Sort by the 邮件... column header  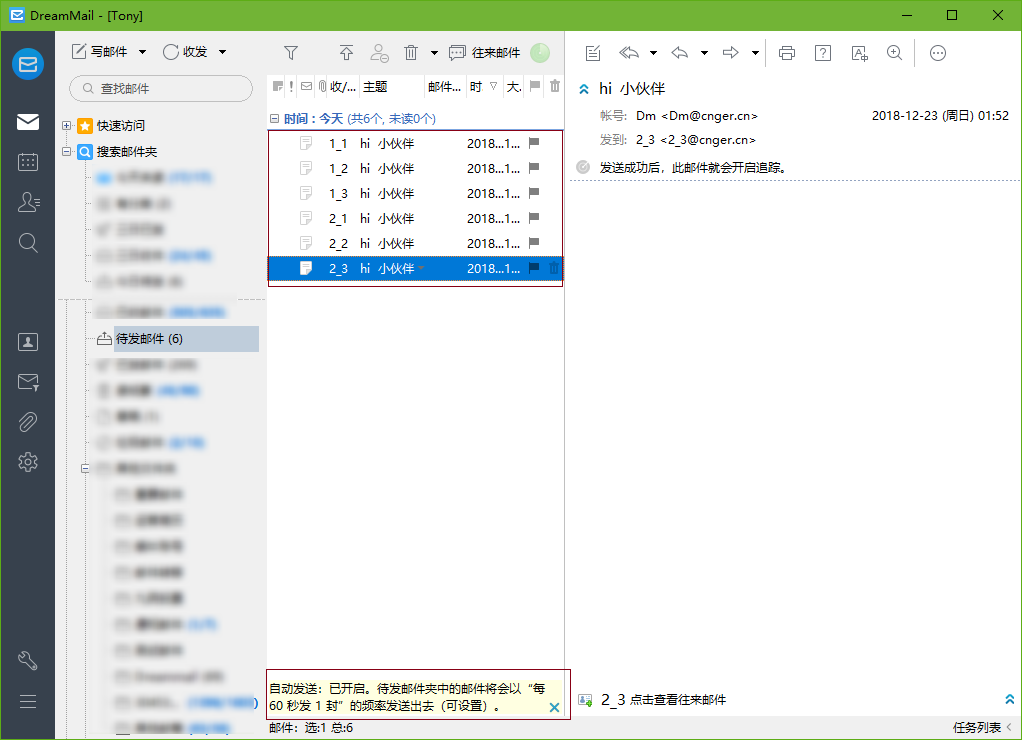[x=445, y=86]
